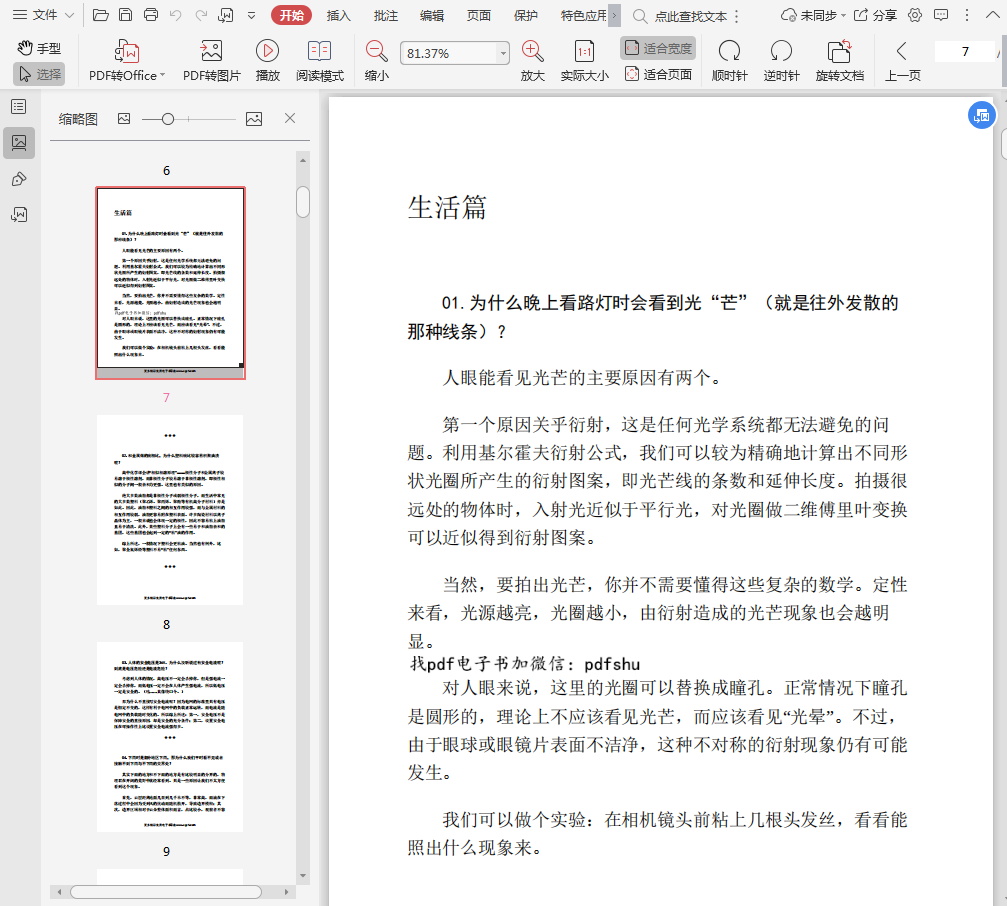
Task: Open the PDF转Office converter
Action: click(127, 61)
